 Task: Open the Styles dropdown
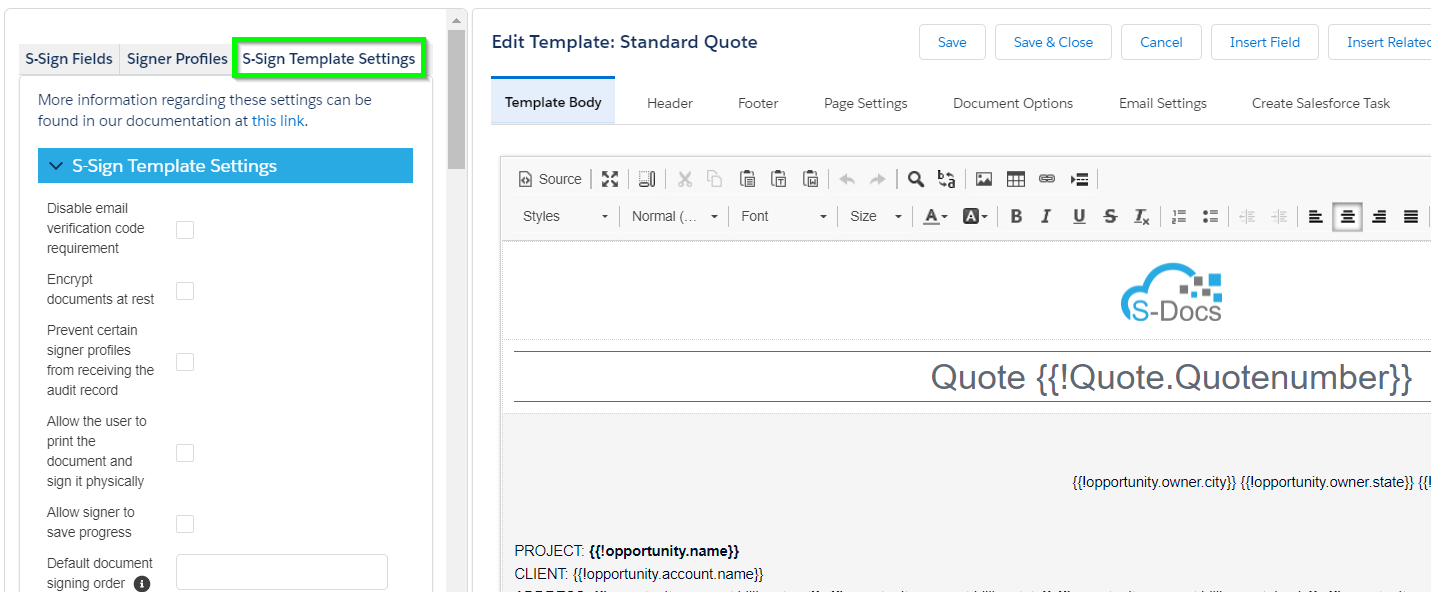565,216
